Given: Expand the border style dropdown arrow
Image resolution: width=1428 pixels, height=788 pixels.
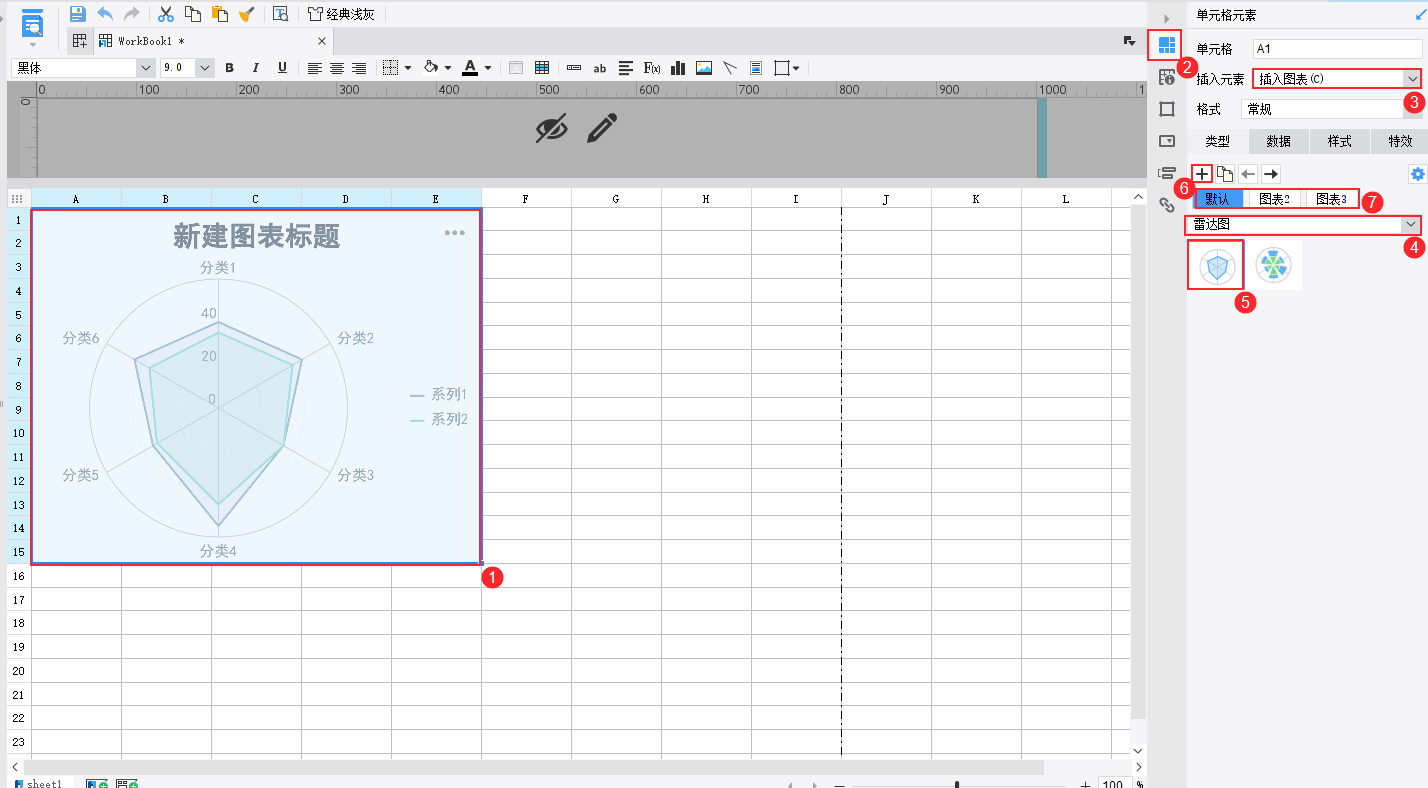Looking at the screenshot, I should point(408,68).
